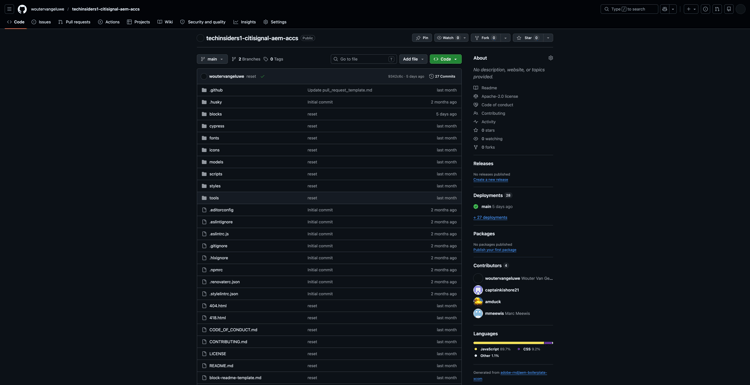Viewport: 750px width, 385px height.
Task: Click the user profile avatar
Action: pyautogui.click(x=740, y=9)
